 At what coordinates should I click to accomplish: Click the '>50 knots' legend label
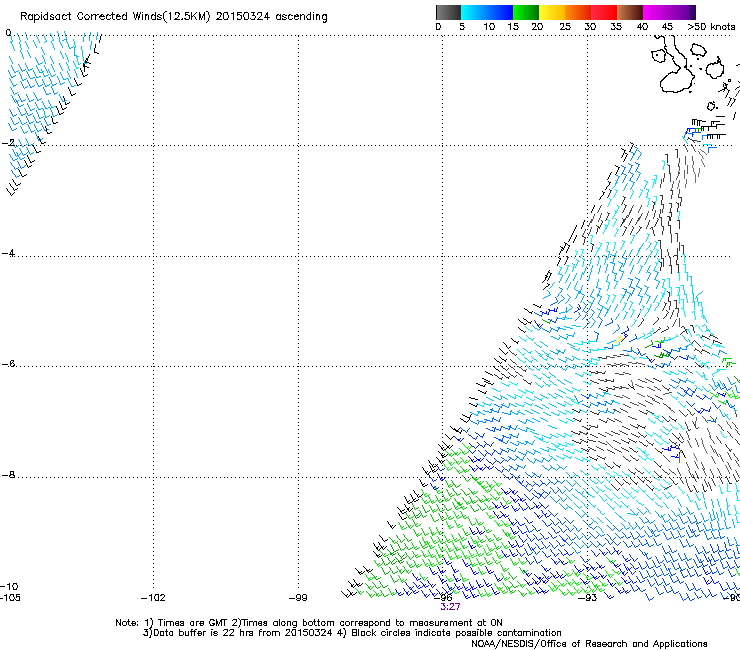(x=711, y=27)
